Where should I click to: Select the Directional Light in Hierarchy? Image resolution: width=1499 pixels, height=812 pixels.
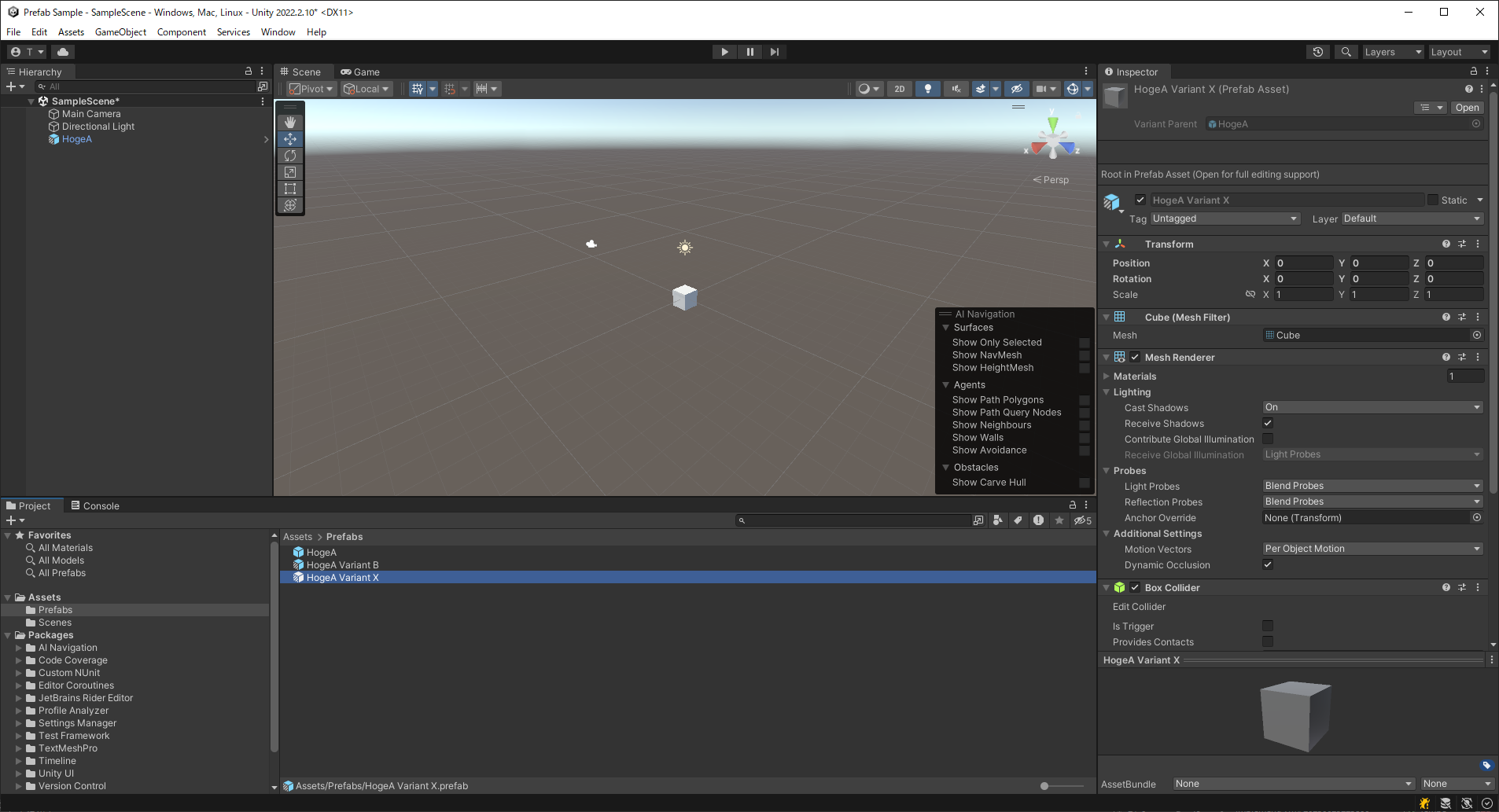98,127
